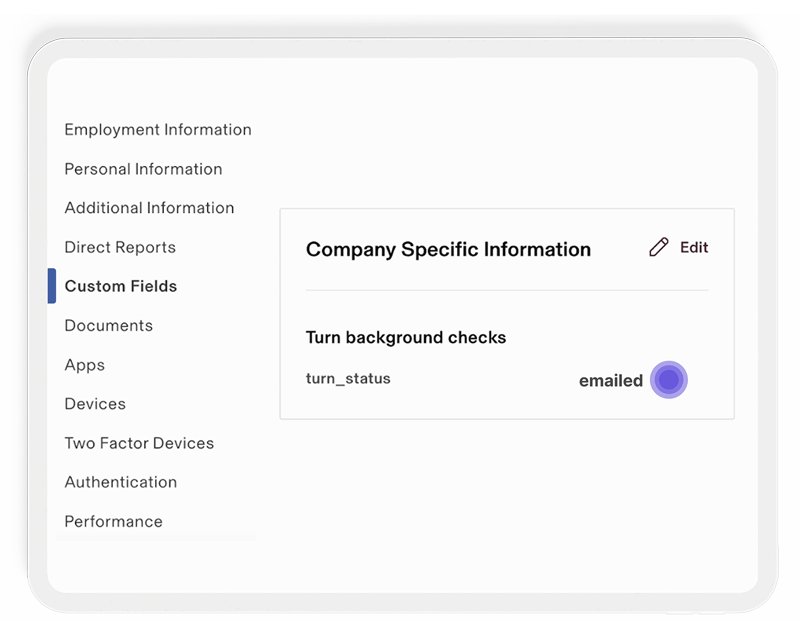The width and height of the screenshot is (800, 620).
Task: View Direct Reports section
Action: pyautogui.click(x=120, y=247)
